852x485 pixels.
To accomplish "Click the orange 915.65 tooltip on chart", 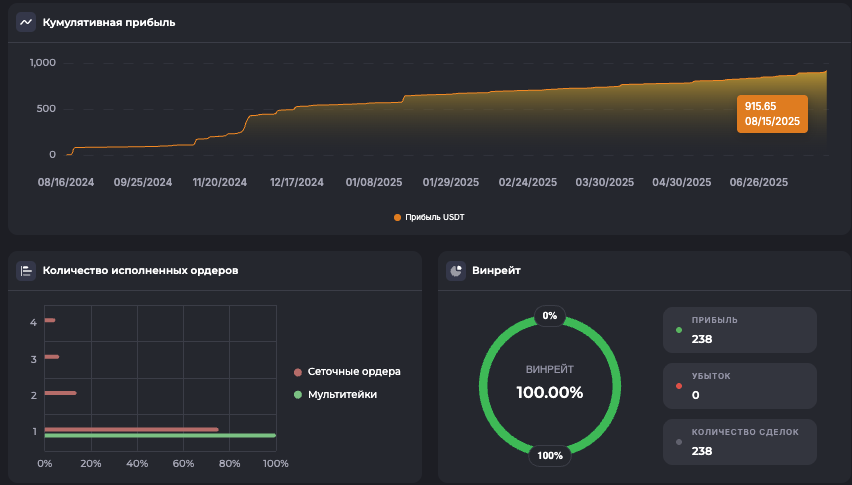I will [x=772, y=113].
